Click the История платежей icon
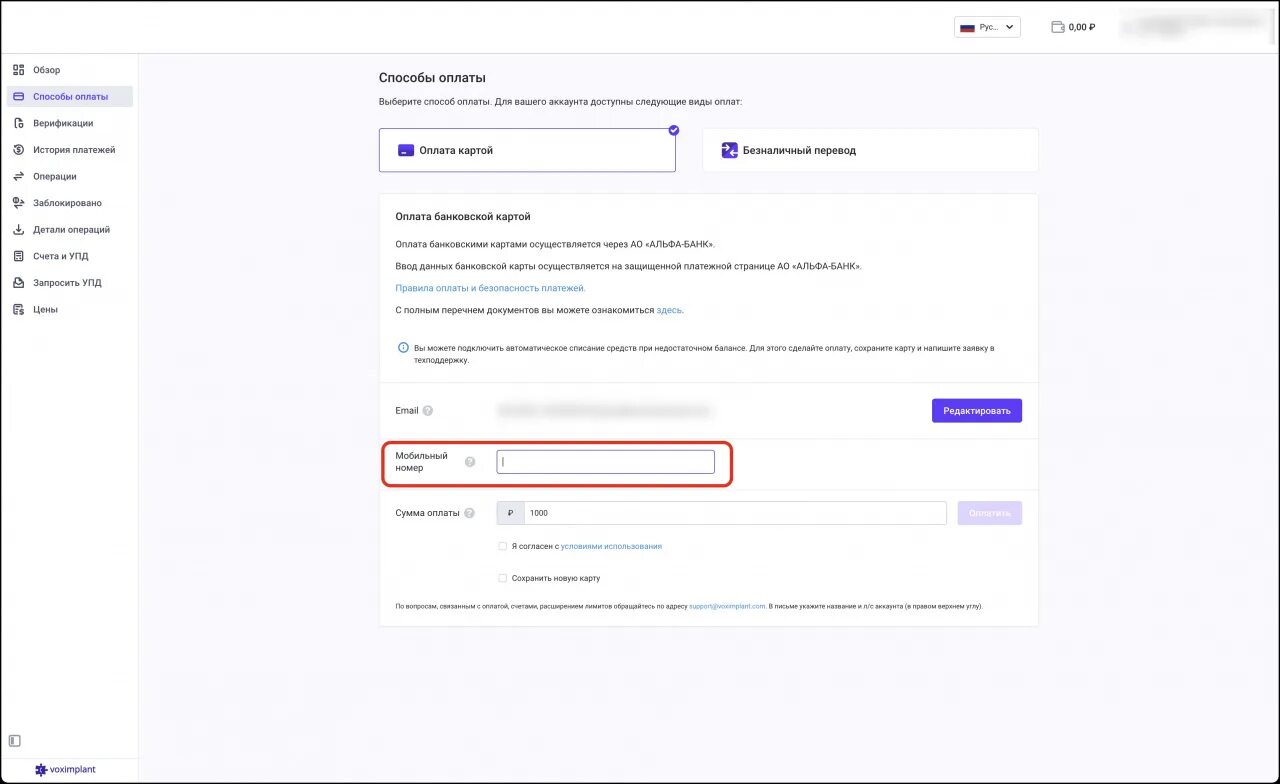 (18, 150)
